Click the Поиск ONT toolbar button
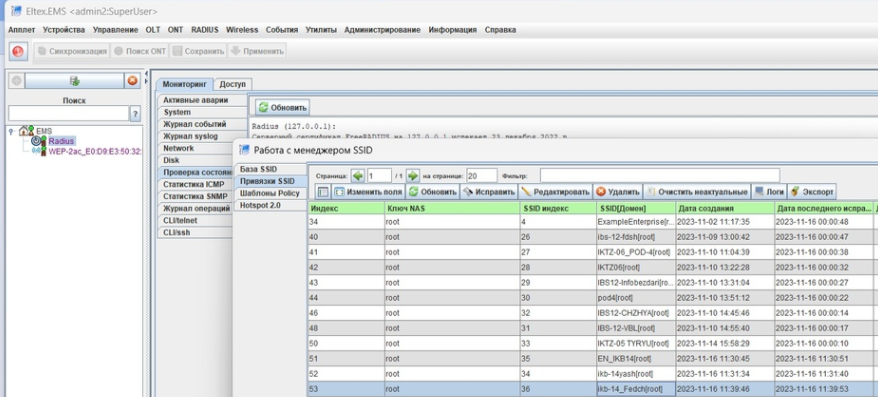Screen dimensions: 878x397 (139, 51)
